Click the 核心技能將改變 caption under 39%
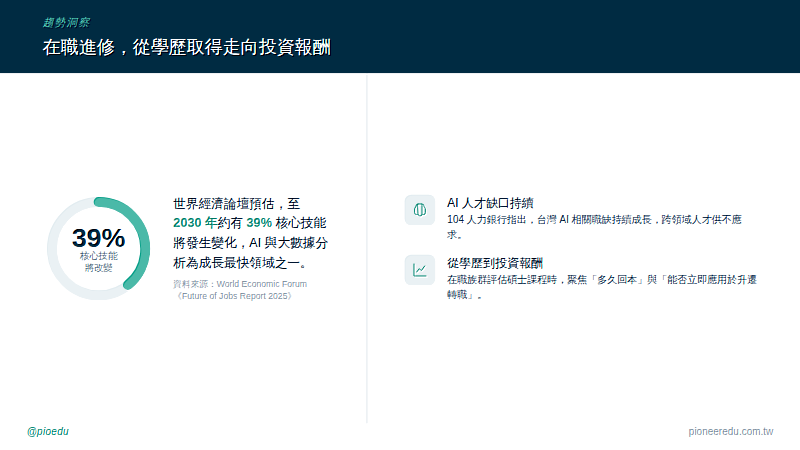 pyautogui.click(x=98, y=262)
